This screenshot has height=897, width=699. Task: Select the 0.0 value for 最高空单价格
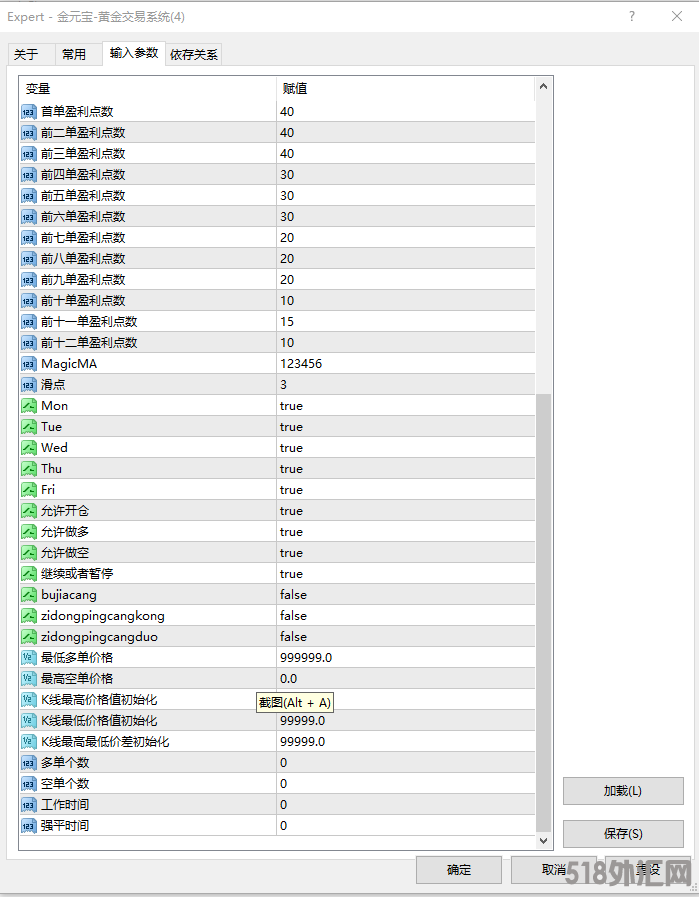click(x=289, y=678)
